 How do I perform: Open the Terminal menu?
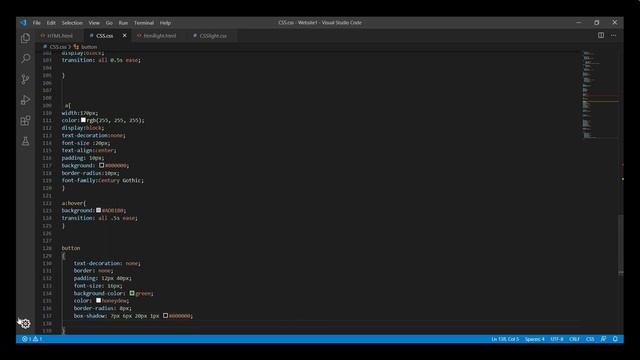pyautogui.click(x=144, y=23)
